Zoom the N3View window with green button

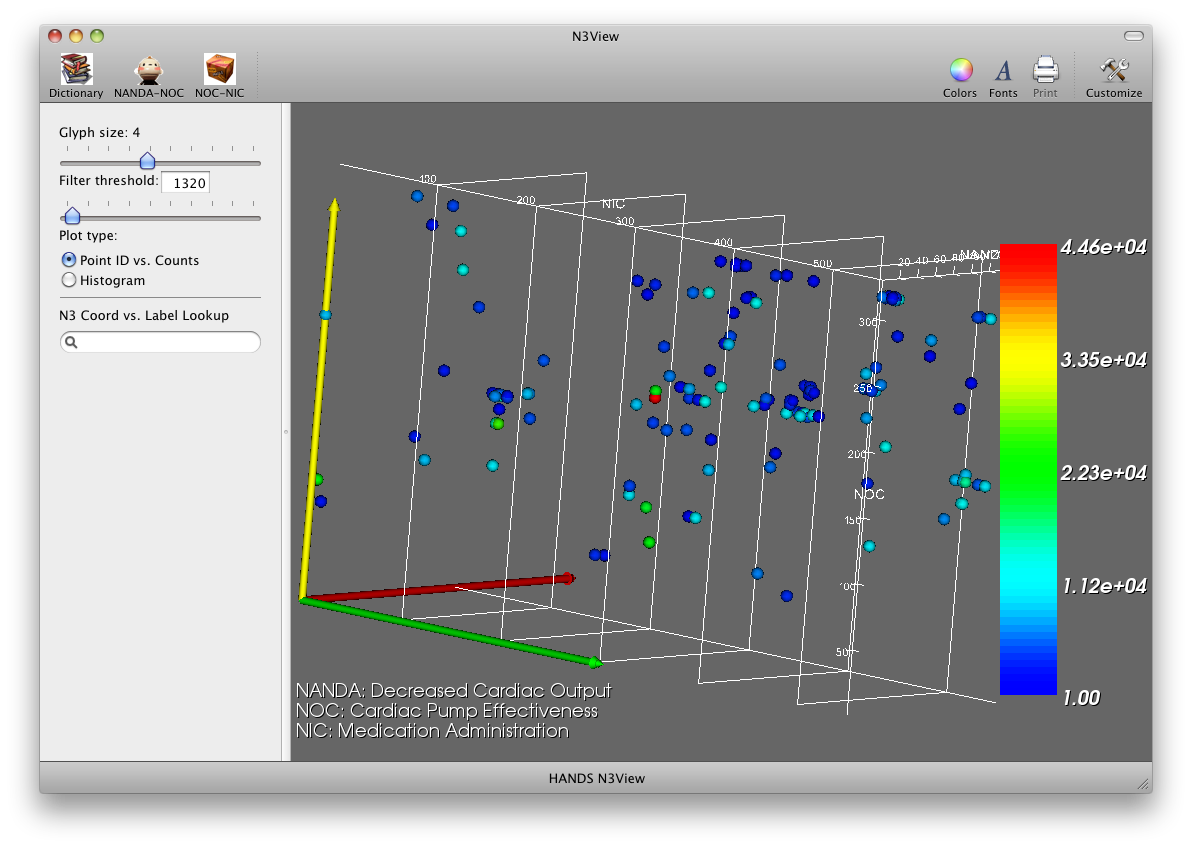pos(97,36)
